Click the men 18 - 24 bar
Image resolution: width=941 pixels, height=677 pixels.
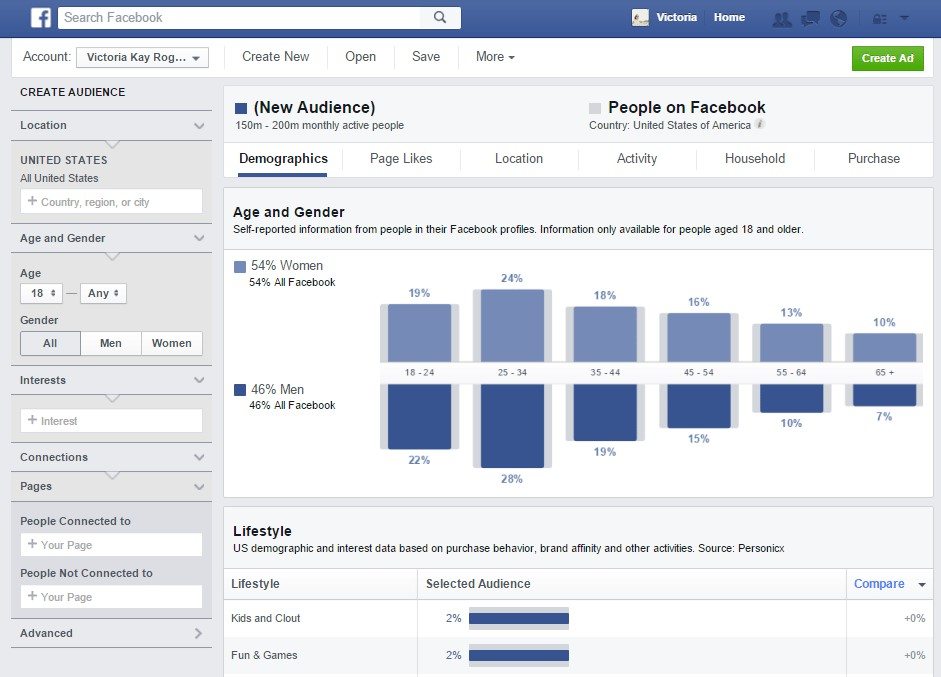pyautogui.click(x=419, y=417)
